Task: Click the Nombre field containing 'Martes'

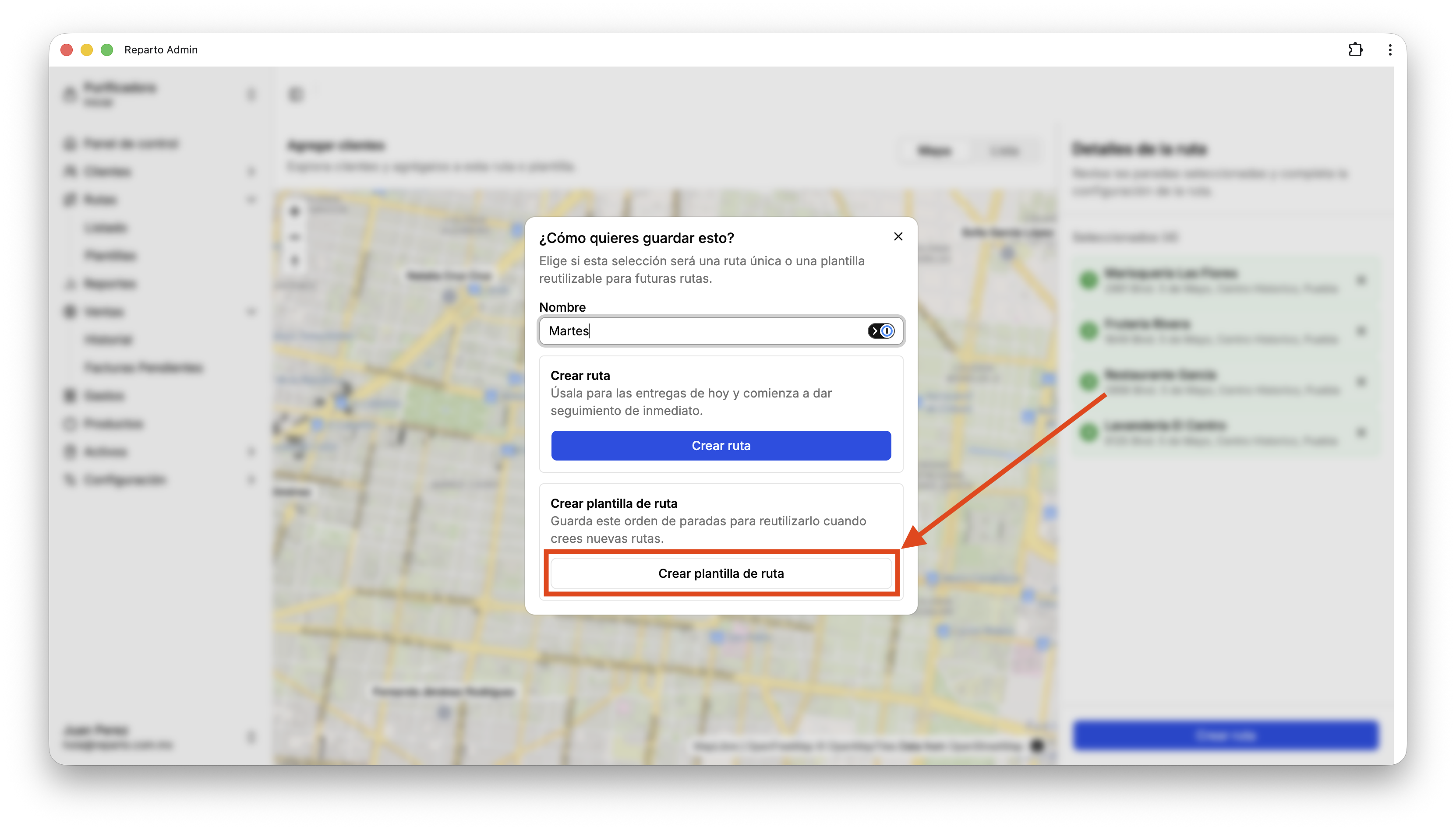Action: [721, 331]
